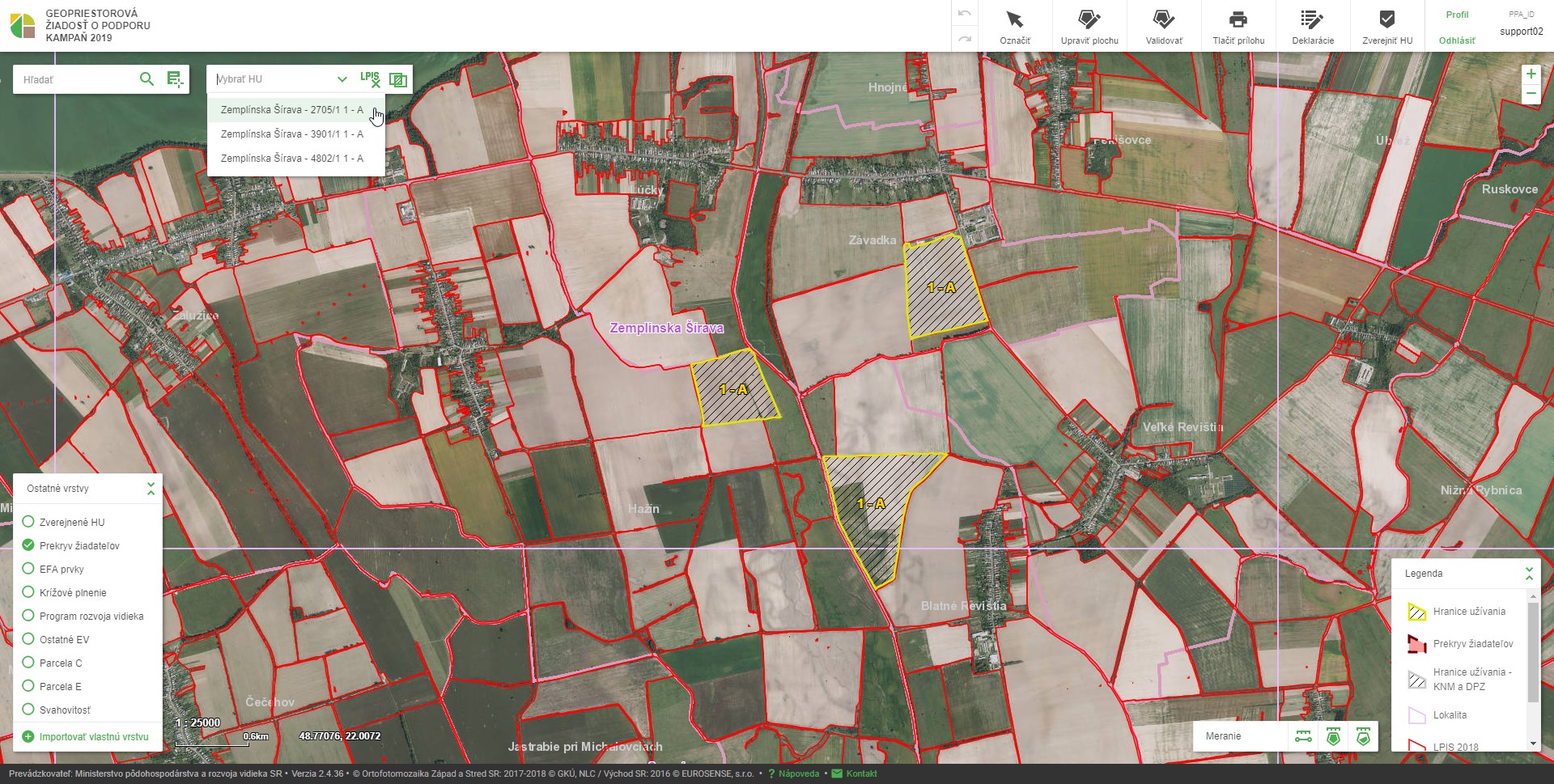Image resolution: width=1554 pixels, height=784 pixels.
Task: Click the LPIS tool icon
Action: coord(370,78)
